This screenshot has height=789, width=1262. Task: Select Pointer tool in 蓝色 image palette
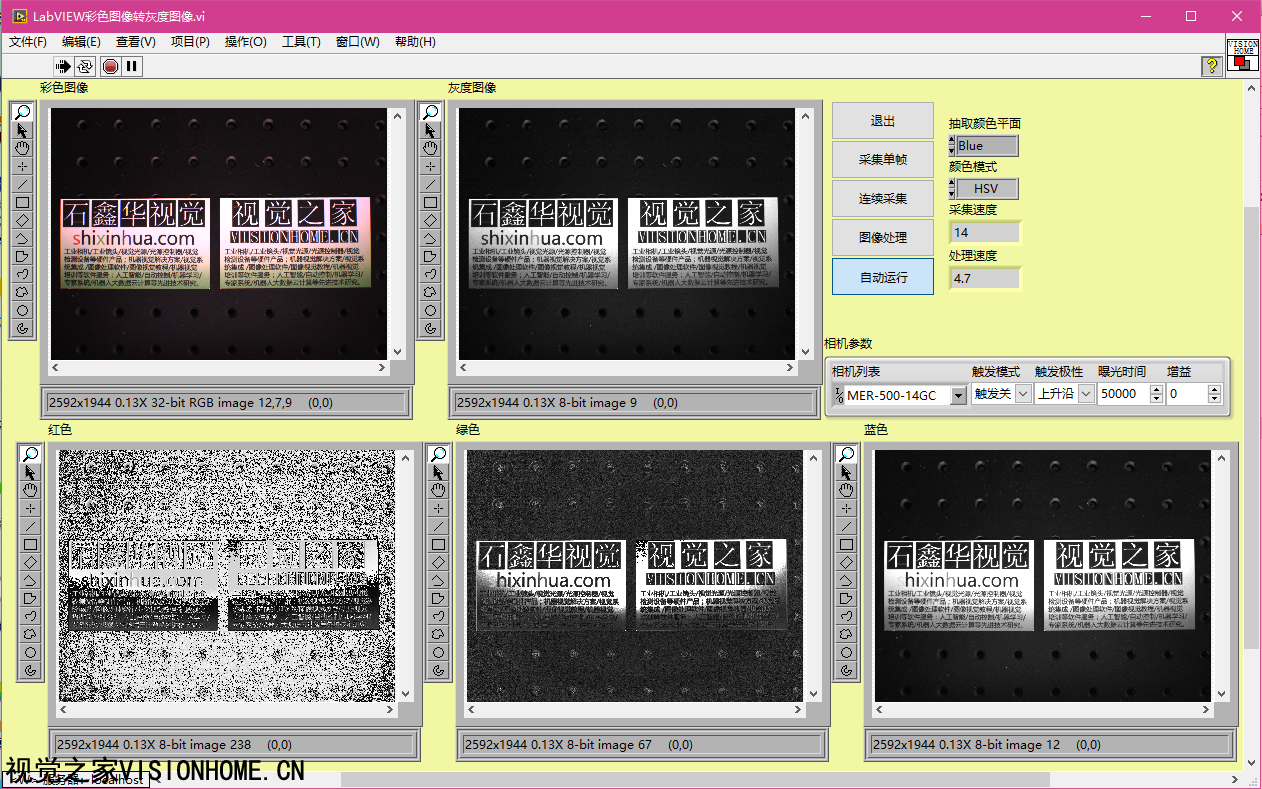846,472
